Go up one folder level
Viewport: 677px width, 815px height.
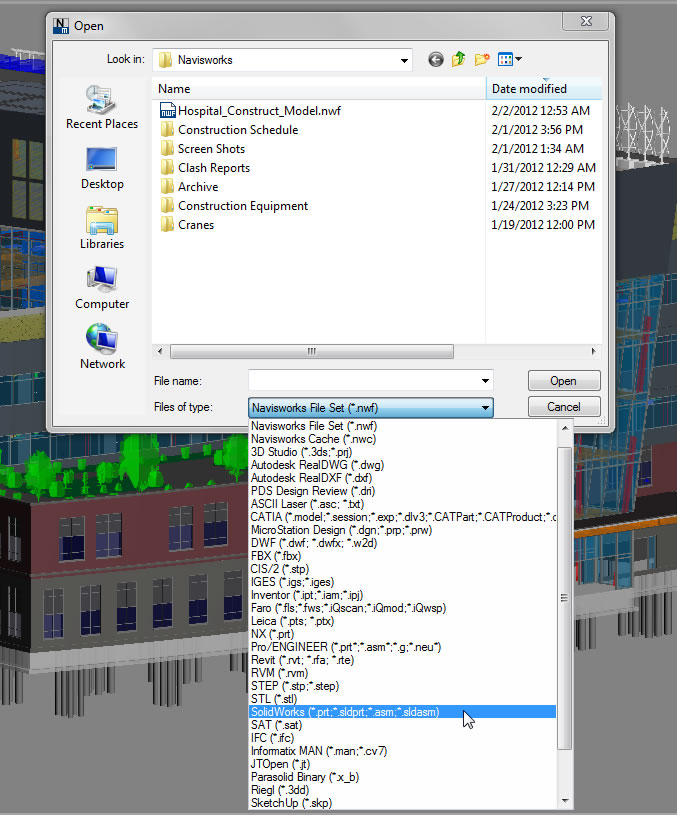[459, 59]
